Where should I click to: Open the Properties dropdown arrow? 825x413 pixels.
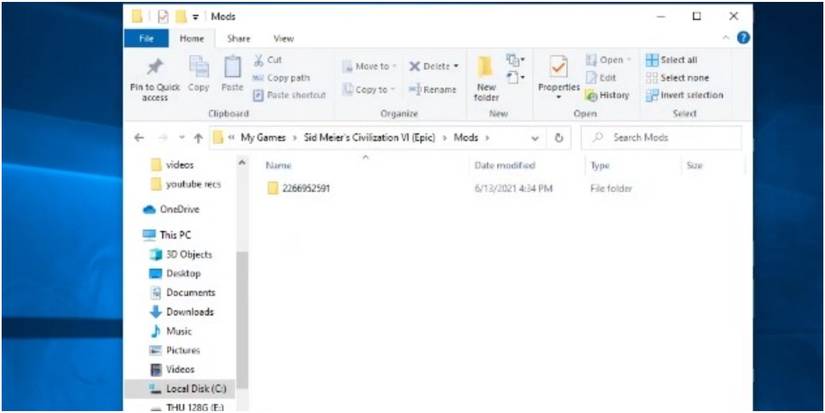[x=558, y=97]
